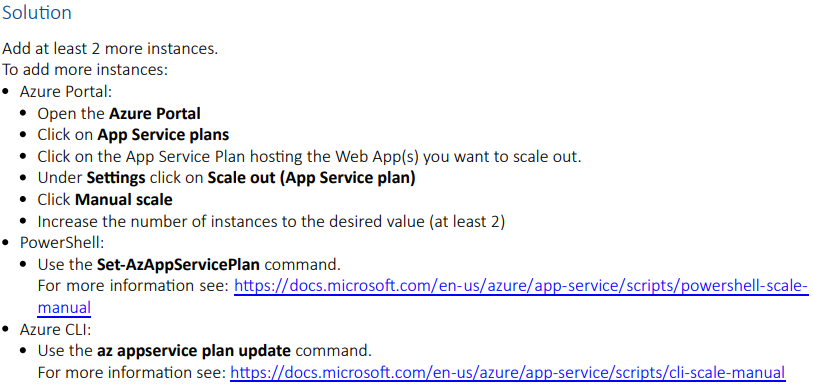Viewport: 813px width, 387px height.
Task: Click the bold 'Settings' word
Action: (x=116, y=178)
